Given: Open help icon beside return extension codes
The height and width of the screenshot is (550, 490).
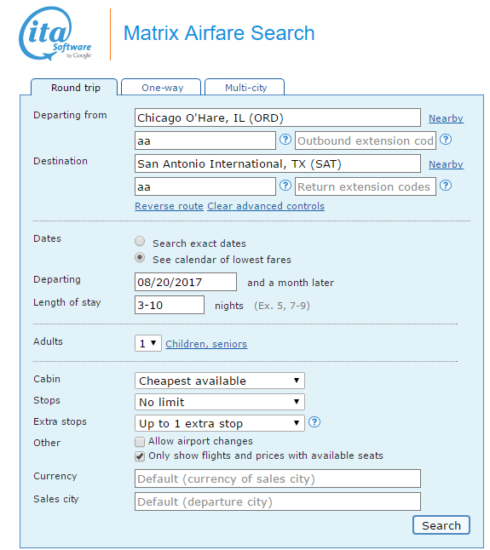Looking at the screenshot, I should (445, 186).
